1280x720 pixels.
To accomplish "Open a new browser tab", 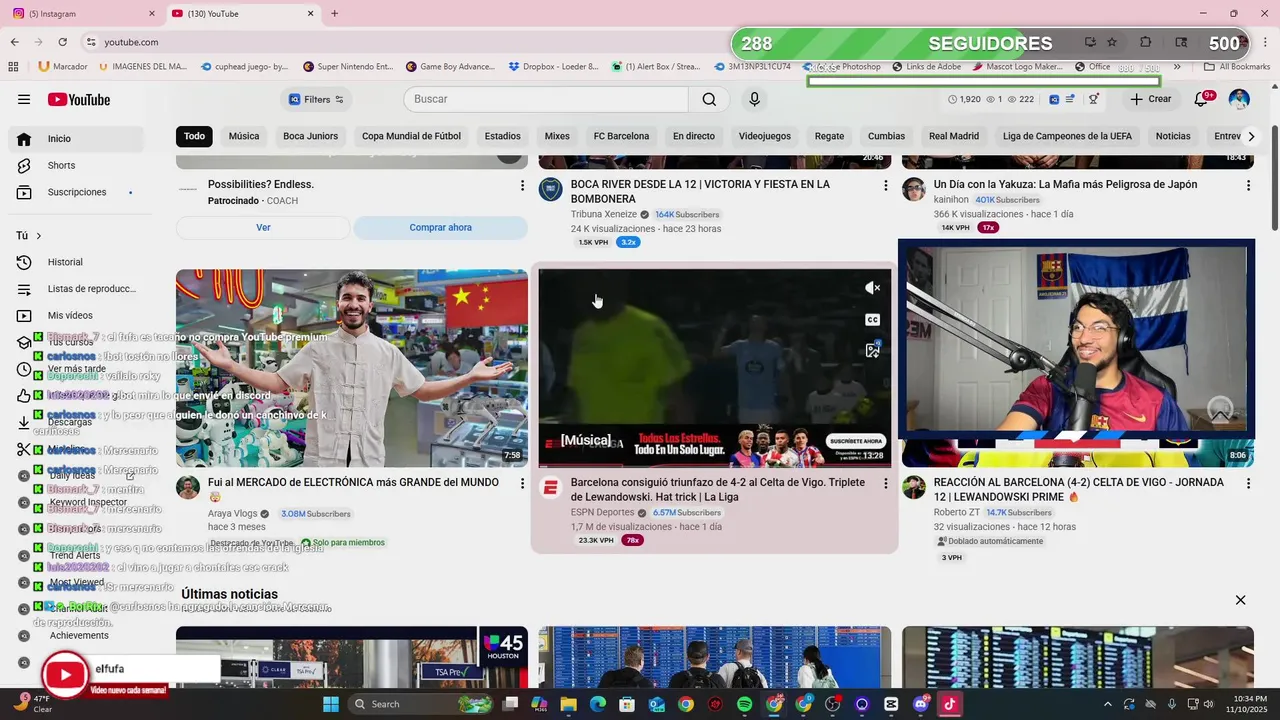I will (334, 14).
